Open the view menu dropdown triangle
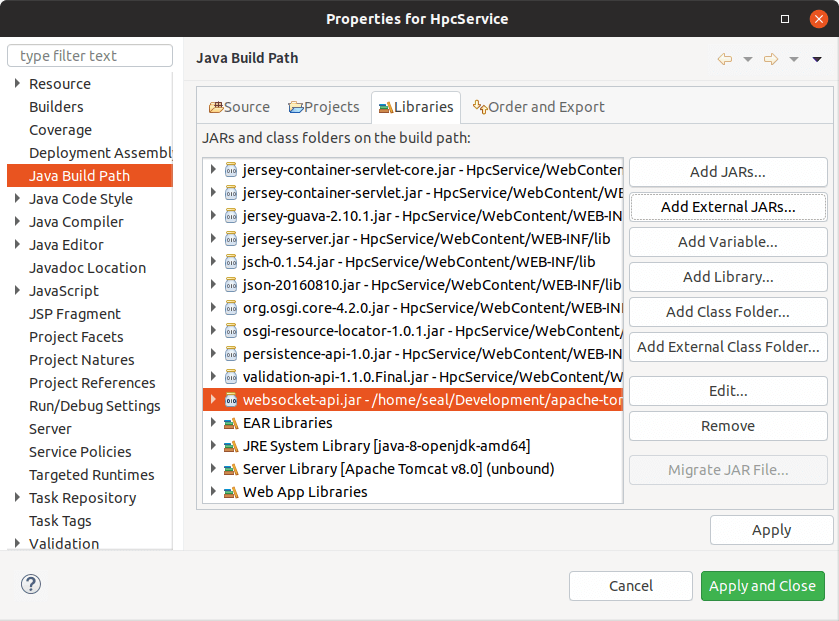 817,59
